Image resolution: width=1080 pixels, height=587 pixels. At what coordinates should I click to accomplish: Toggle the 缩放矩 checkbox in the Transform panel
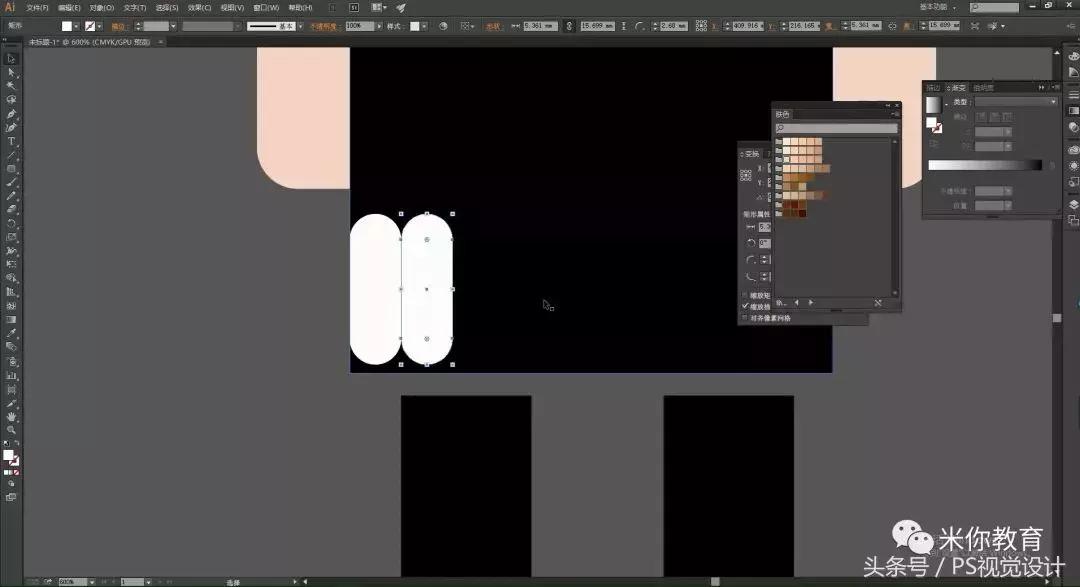click(x=744, y=295)
